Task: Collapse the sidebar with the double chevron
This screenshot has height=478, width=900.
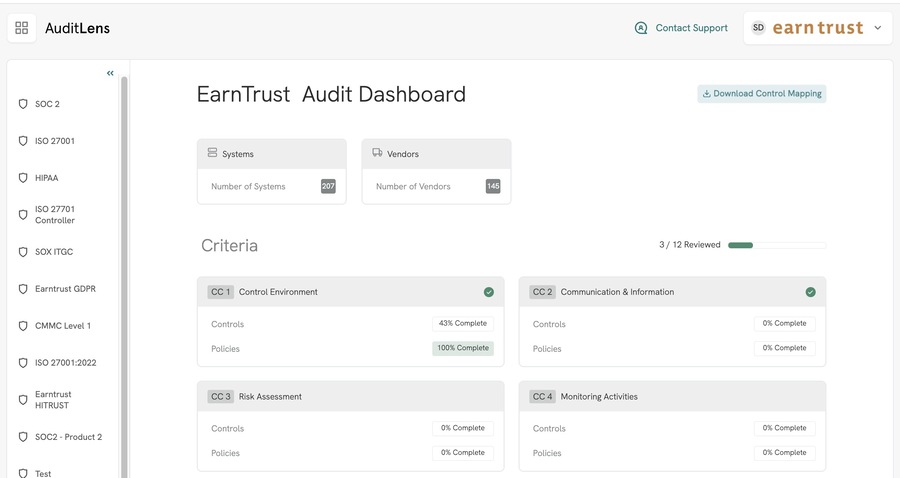Action: point(110,73)
